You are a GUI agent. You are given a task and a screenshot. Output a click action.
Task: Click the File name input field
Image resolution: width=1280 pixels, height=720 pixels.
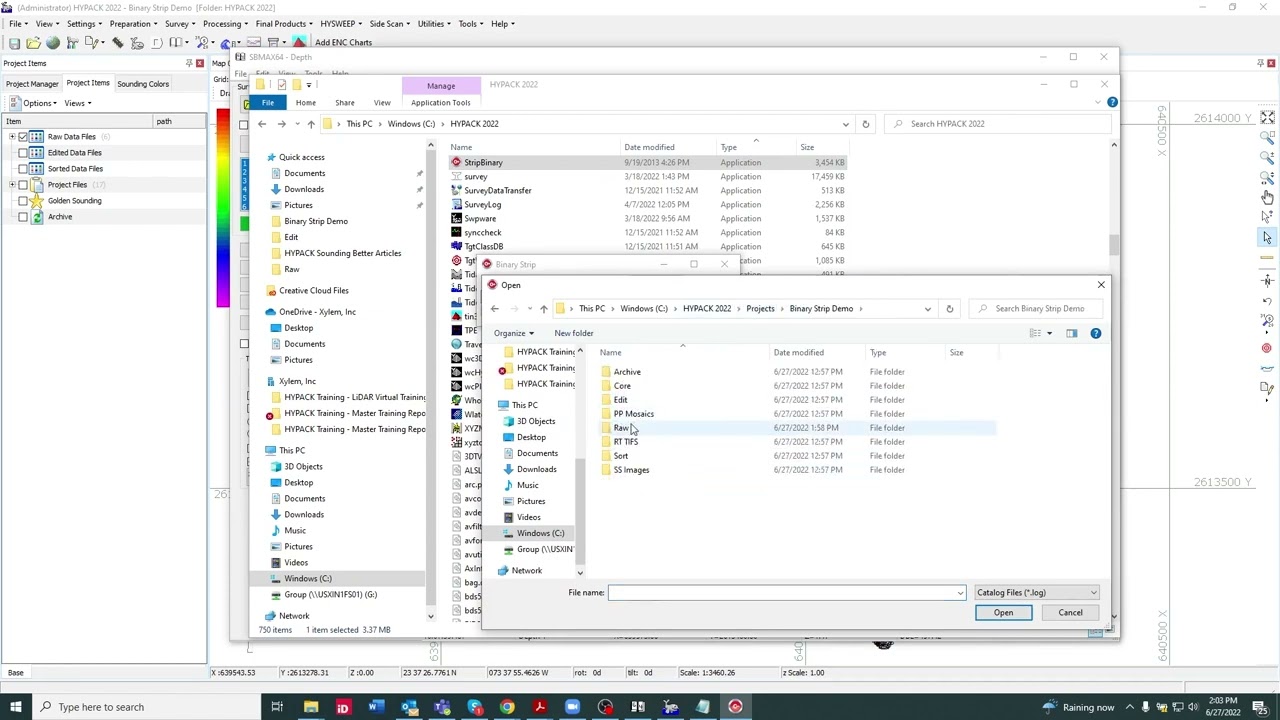pos(785,593)
